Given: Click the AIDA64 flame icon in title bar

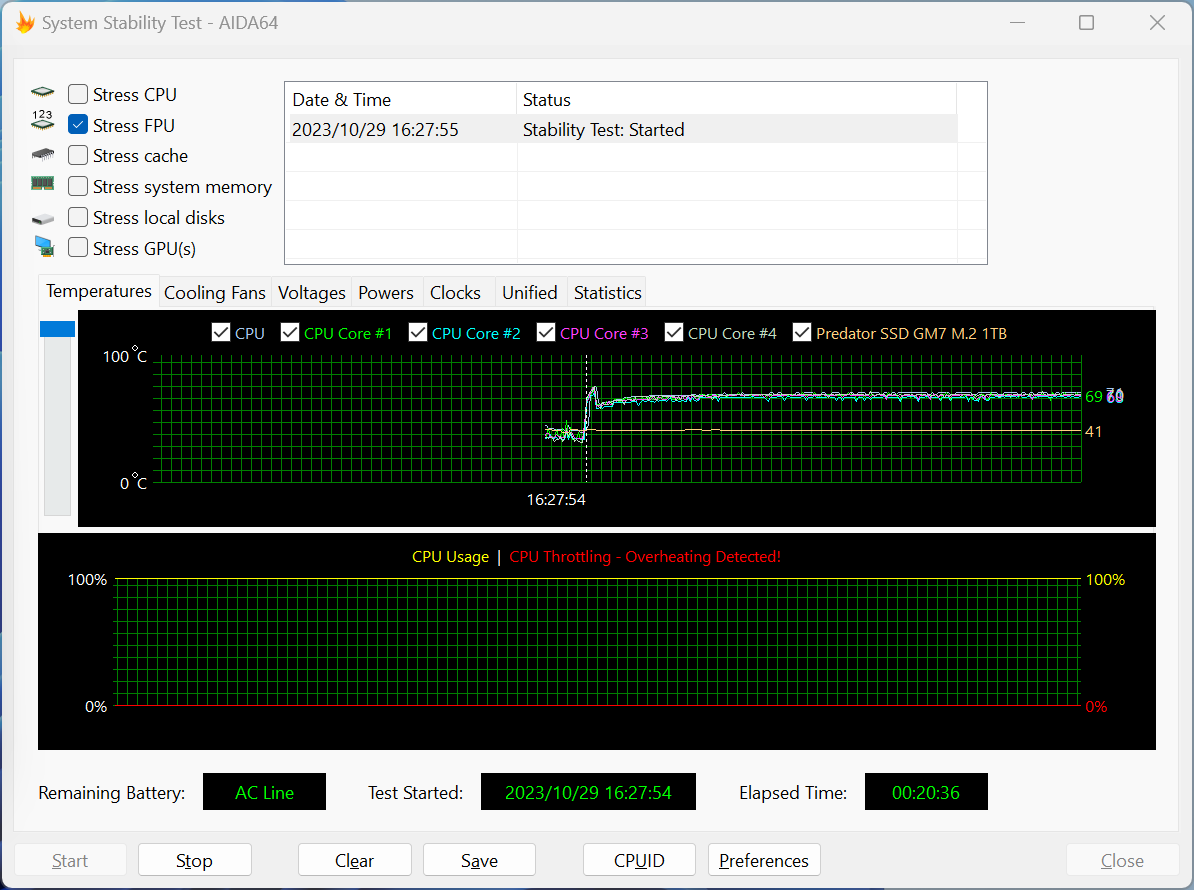Looking at the screenshot, I should pyautogui.click(x=25, y=23).
